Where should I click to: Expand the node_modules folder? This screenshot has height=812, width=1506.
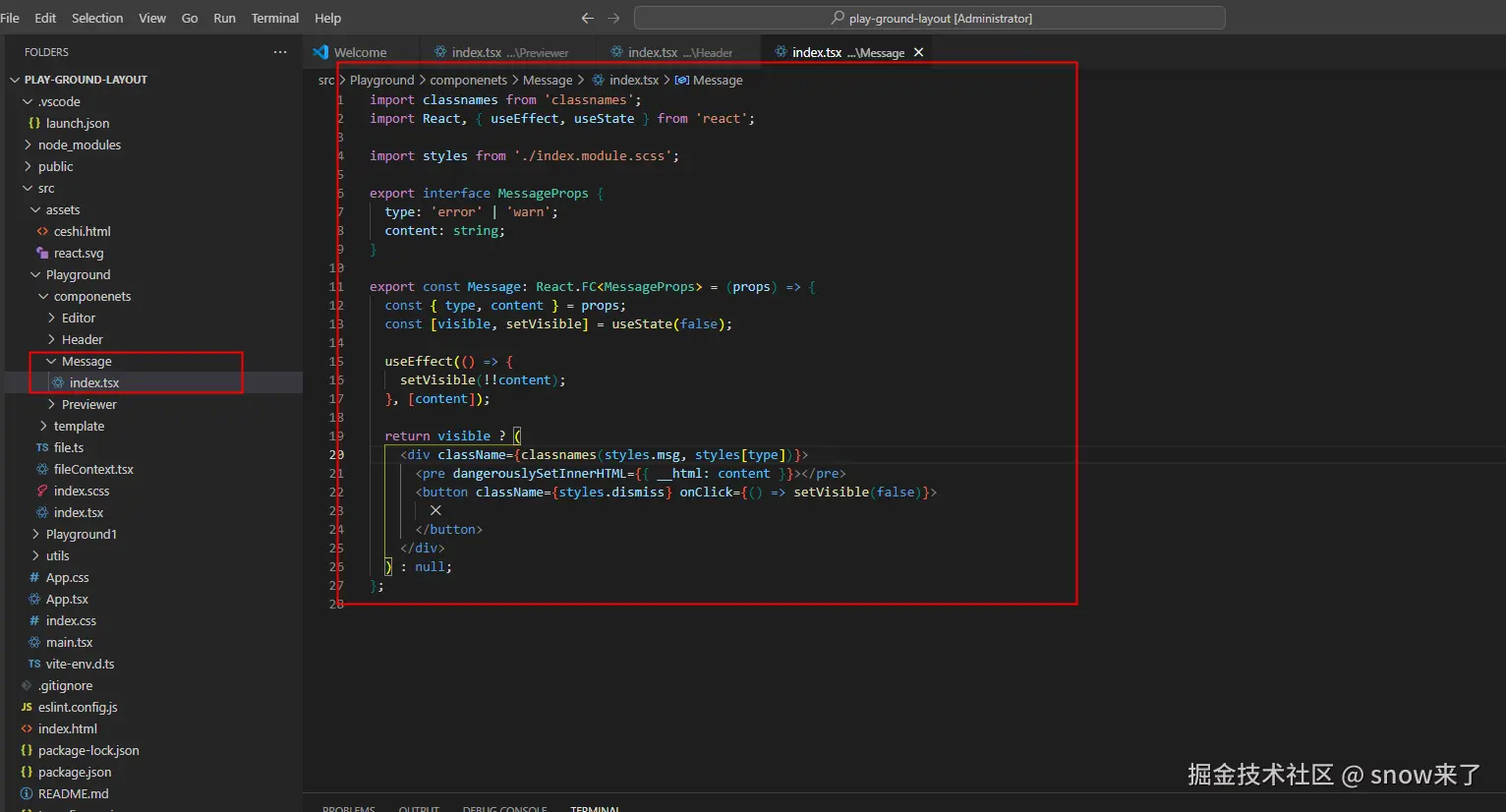[28, 145]
